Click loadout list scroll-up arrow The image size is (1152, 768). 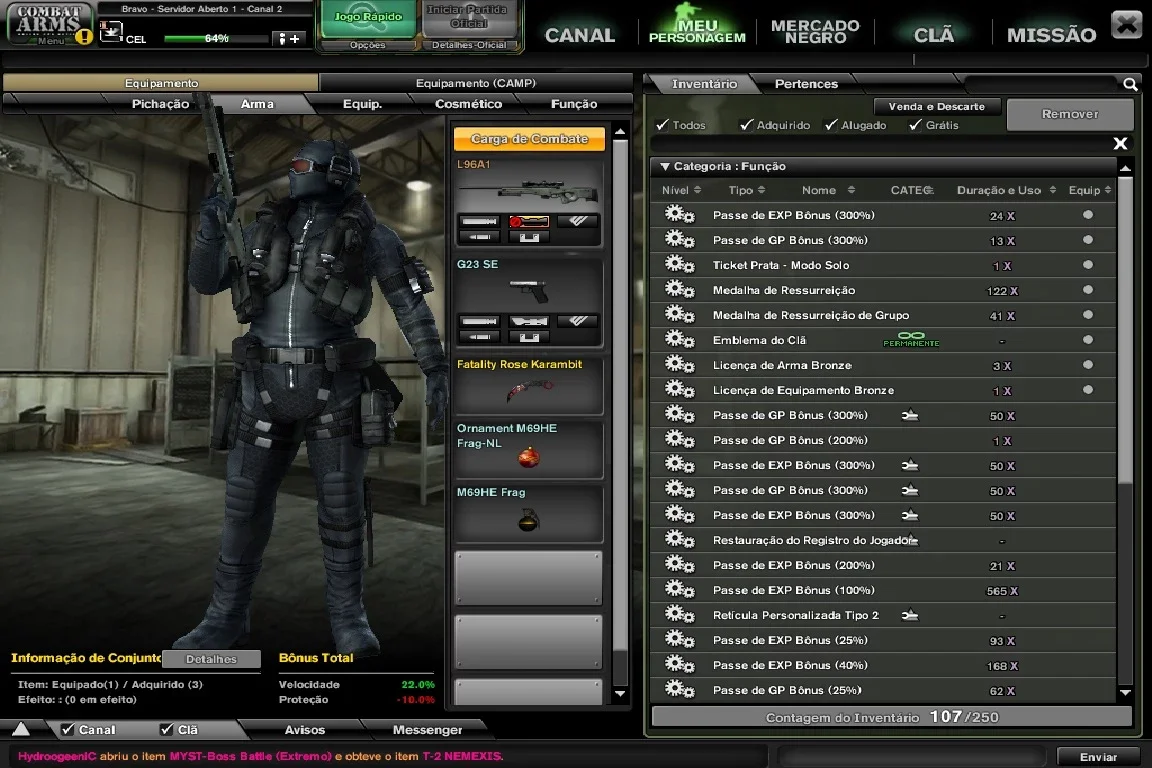pyautogui.click(x=620, y=132)
